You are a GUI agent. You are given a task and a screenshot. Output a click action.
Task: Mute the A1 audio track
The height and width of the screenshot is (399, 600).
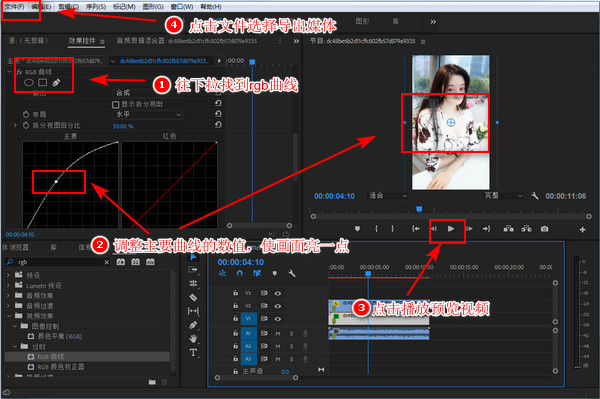(x=278, y=334)
